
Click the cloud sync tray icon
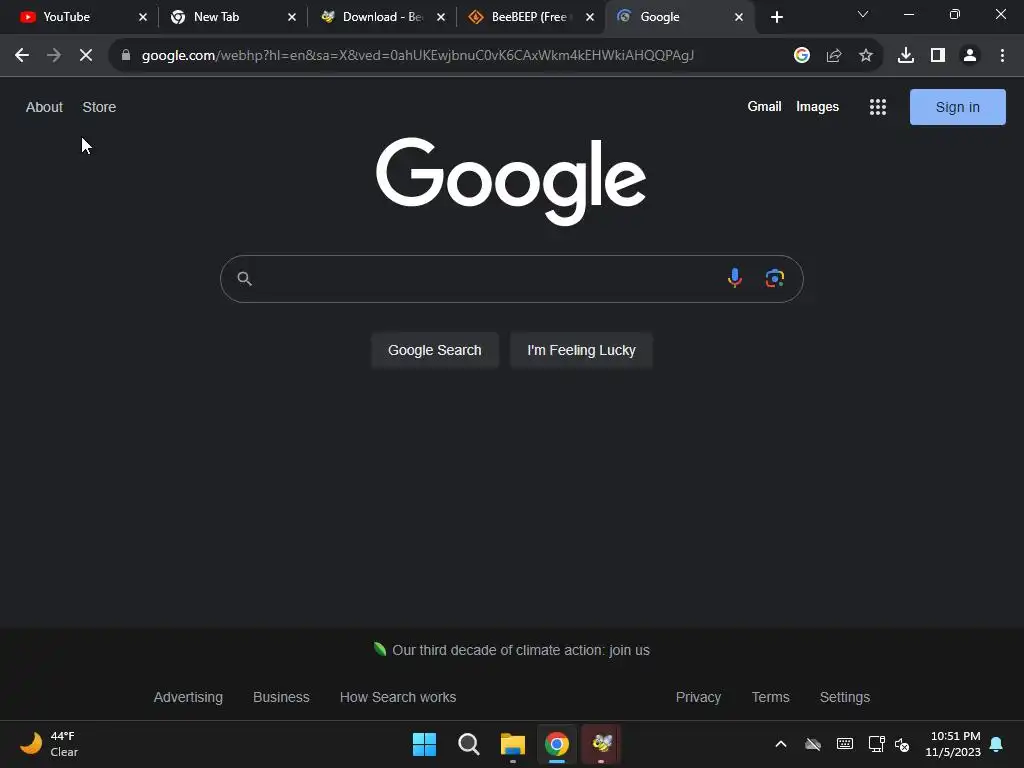812,744
